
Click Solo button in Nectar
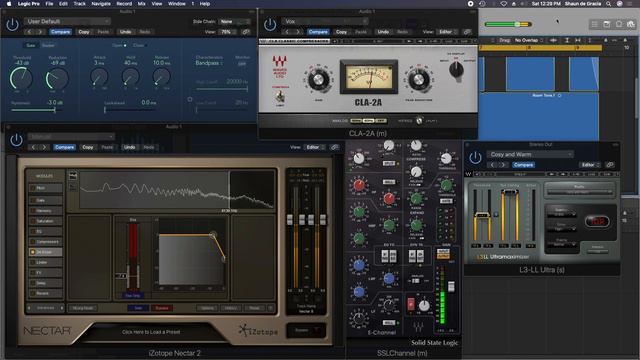(x=138, y=308)
